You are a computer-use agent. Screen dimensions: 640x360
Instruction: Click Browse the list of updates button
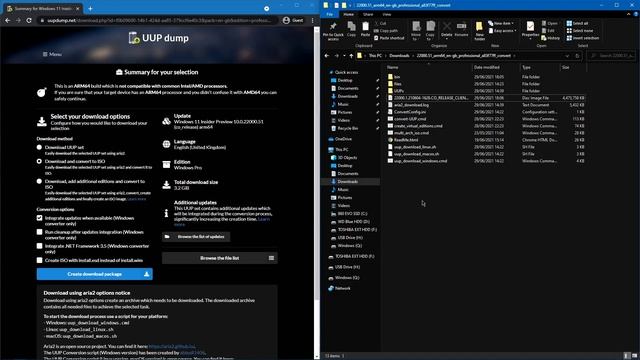tap(196, 237)
